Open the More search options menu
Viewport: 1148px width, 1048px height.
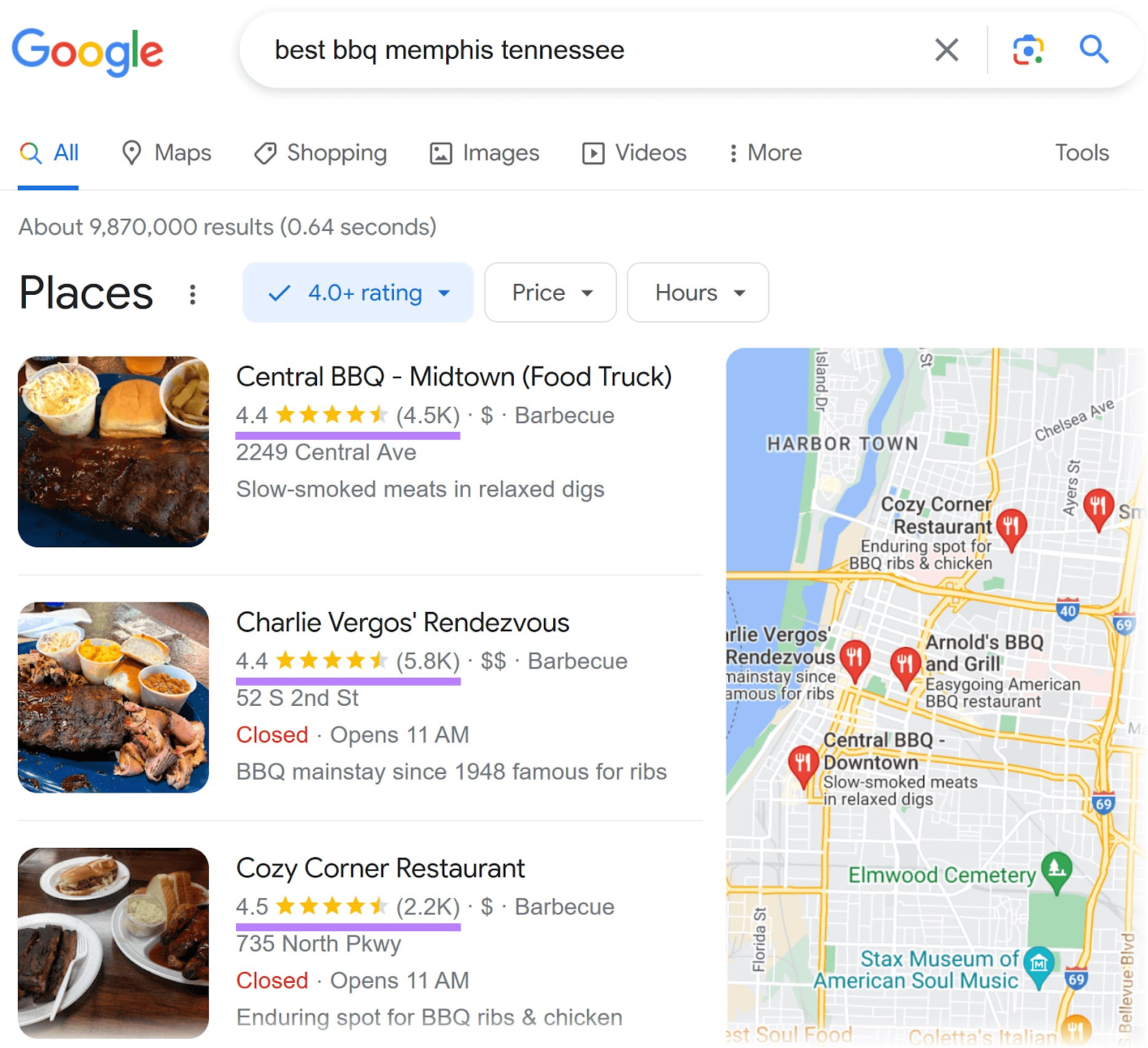766,153
